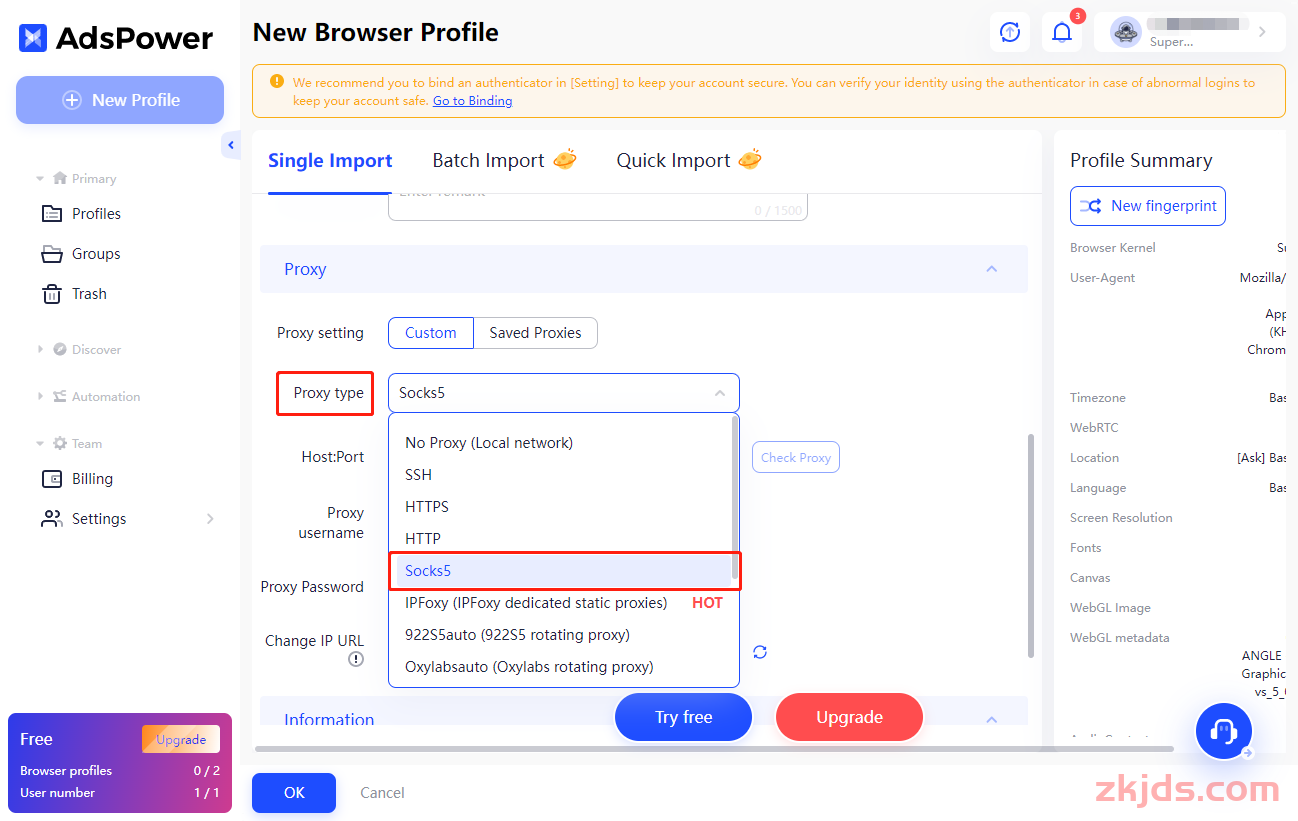The image size is (1298, 821).
Task: Click the Change IP URL info icon
Action: pyautogui.click(x=356, y=659)
